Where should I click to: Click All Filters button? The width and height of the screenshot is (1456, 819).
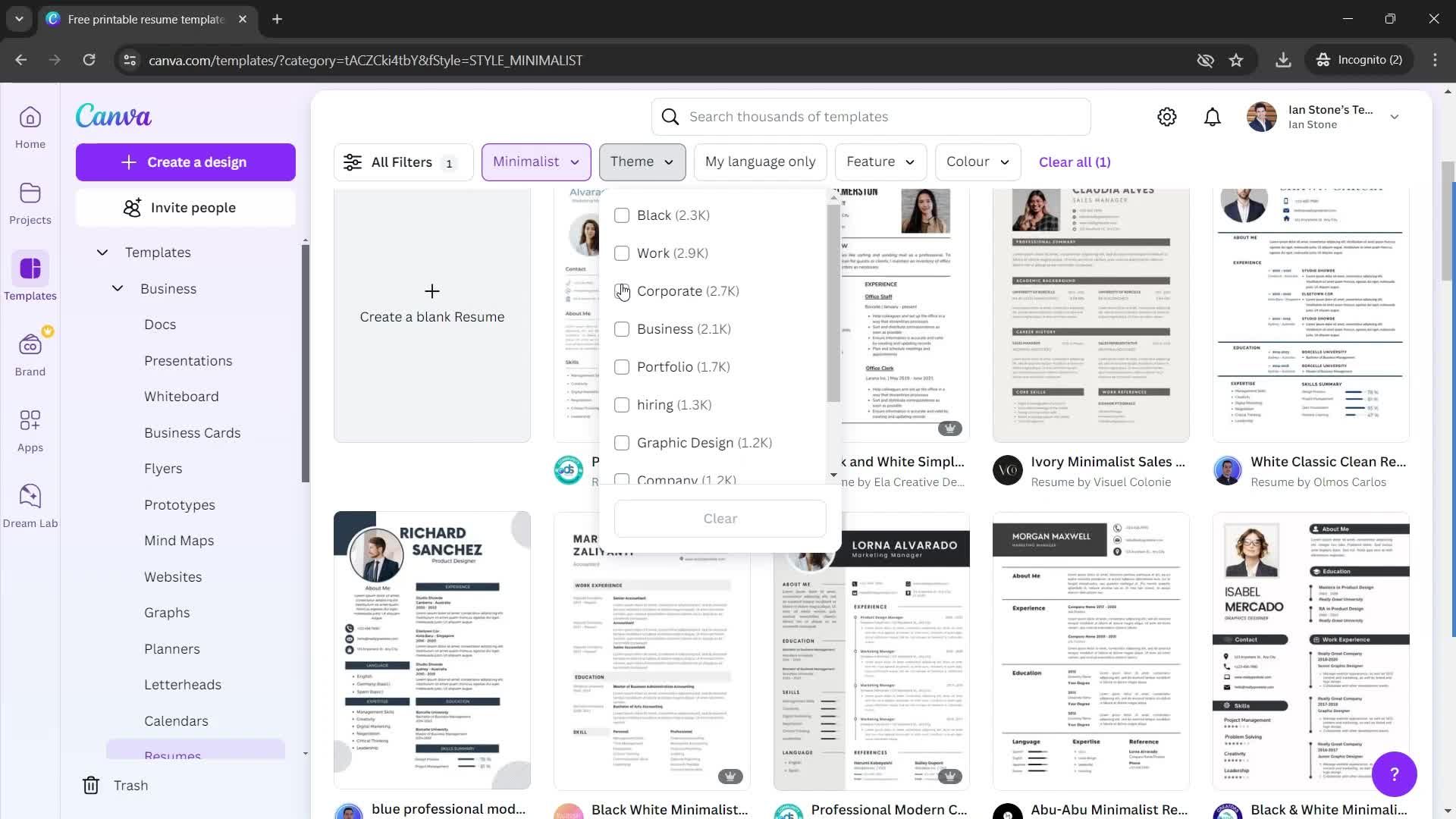click(x=403, y=162)
